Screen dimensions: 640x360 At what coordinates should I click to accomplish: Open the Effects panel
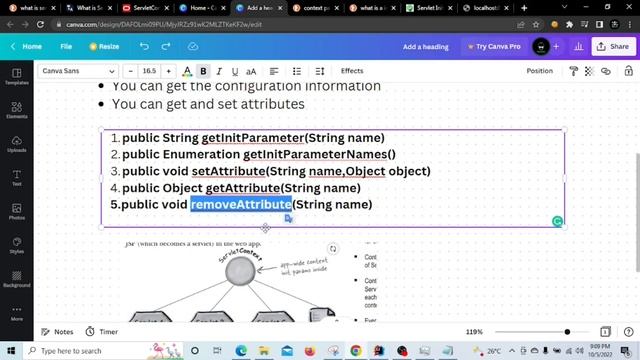pos(352,71)
